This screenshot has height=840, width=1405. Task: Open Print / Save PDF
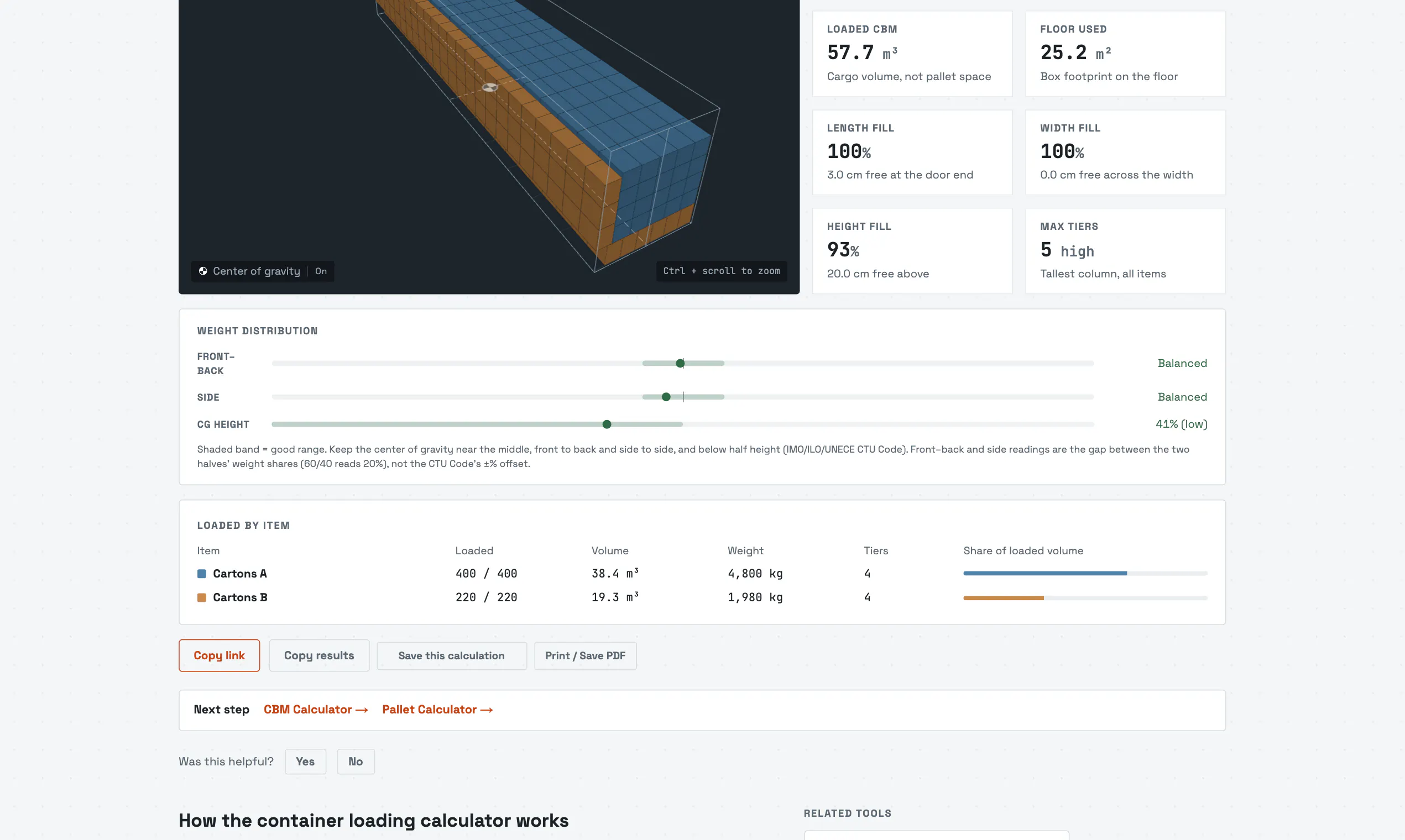(x=585, y=655)
